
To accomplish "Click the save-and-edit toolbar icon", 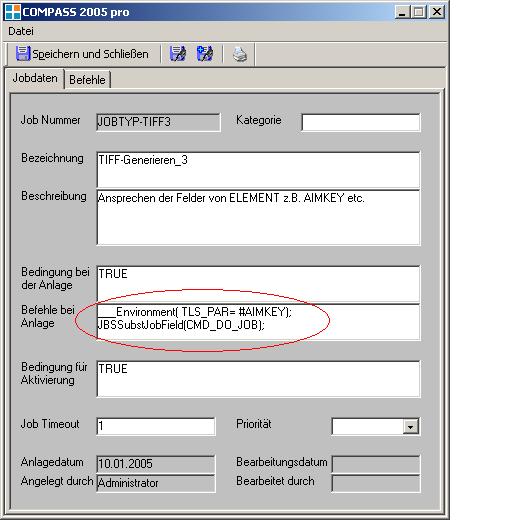I will (x=178, y=54).
